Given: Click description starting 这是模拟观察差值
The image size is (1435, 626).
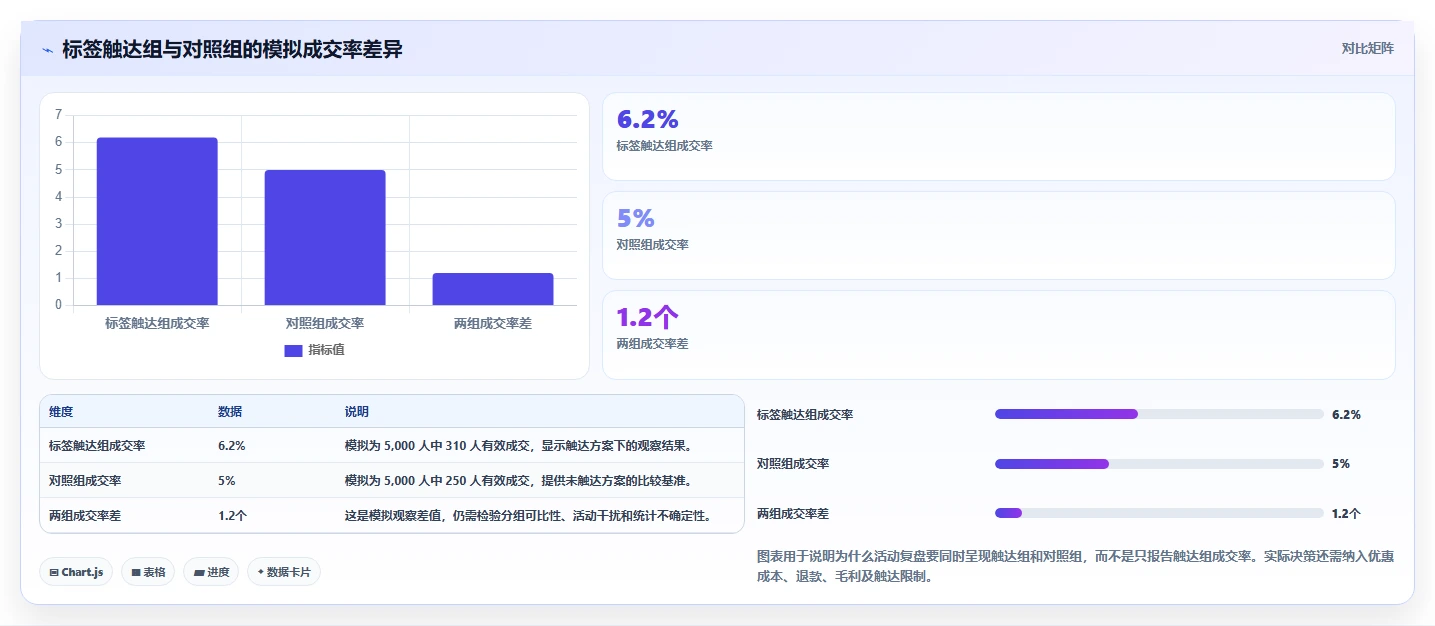Looking at the screenshot, I should 528,516.
